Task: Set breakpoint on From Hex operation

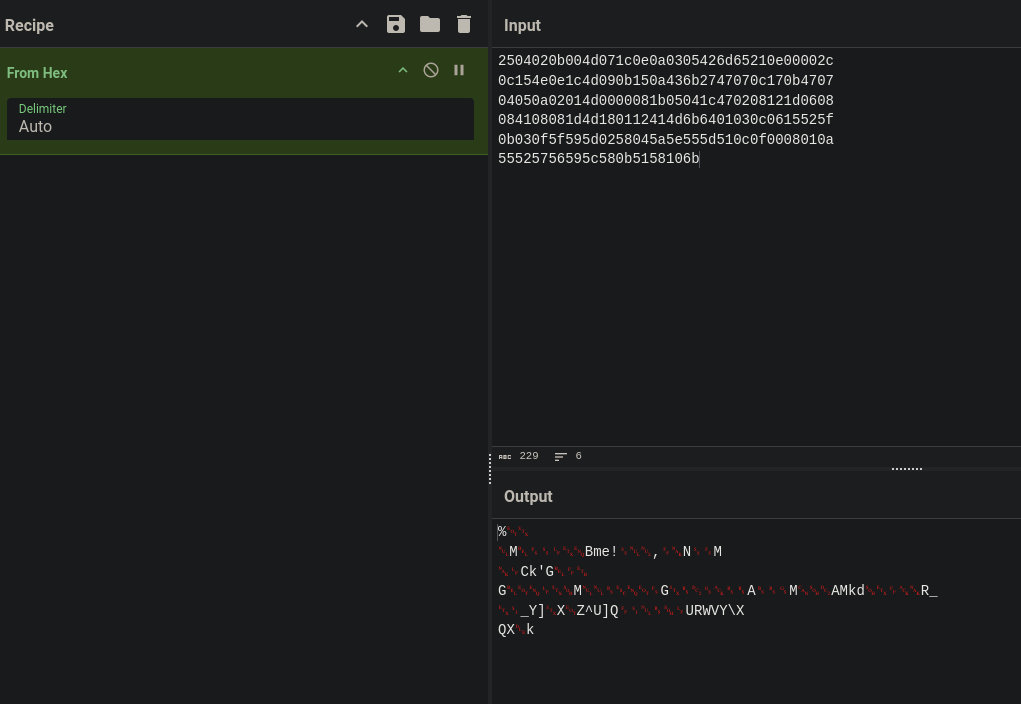Action: pyautogui.click(x=459, y=70)
